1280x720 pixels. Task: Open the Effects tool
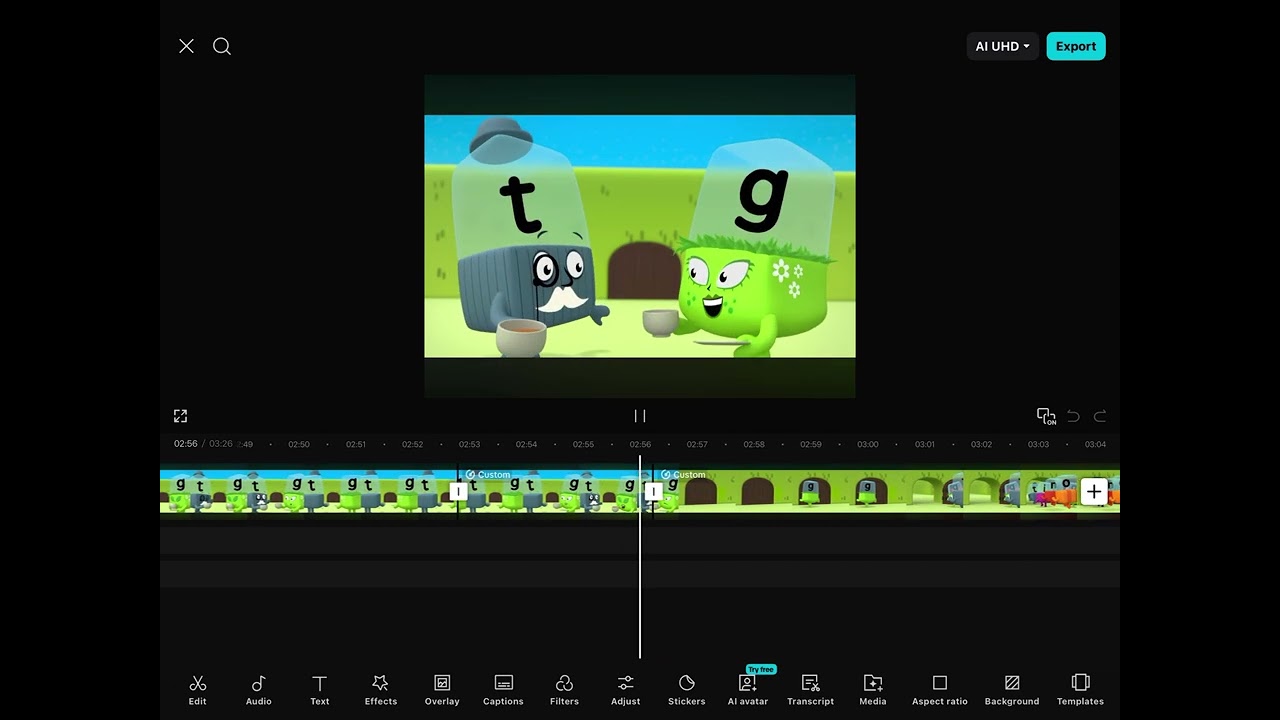point(381,689)
